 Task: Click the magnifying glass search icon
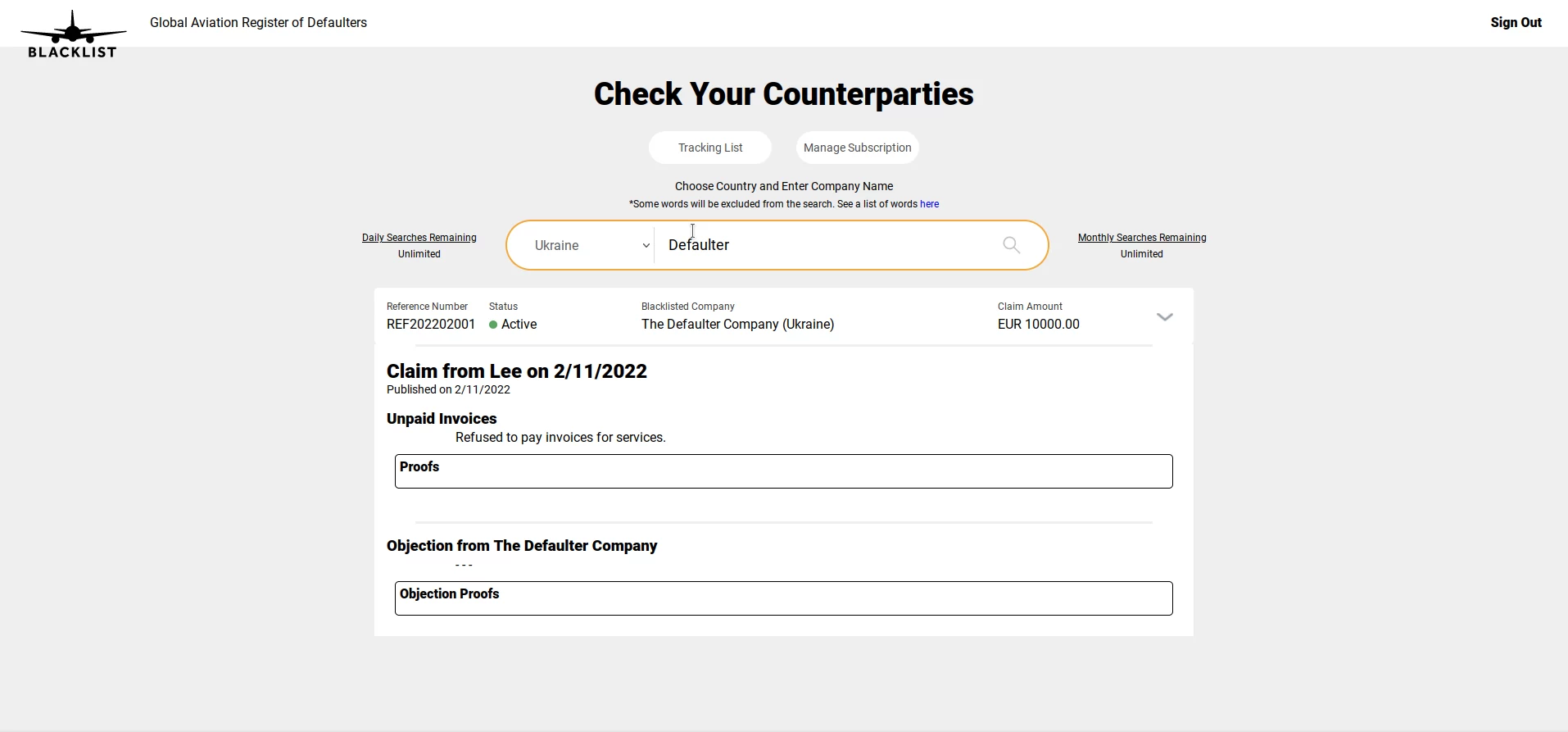[x=1012, y=245]
